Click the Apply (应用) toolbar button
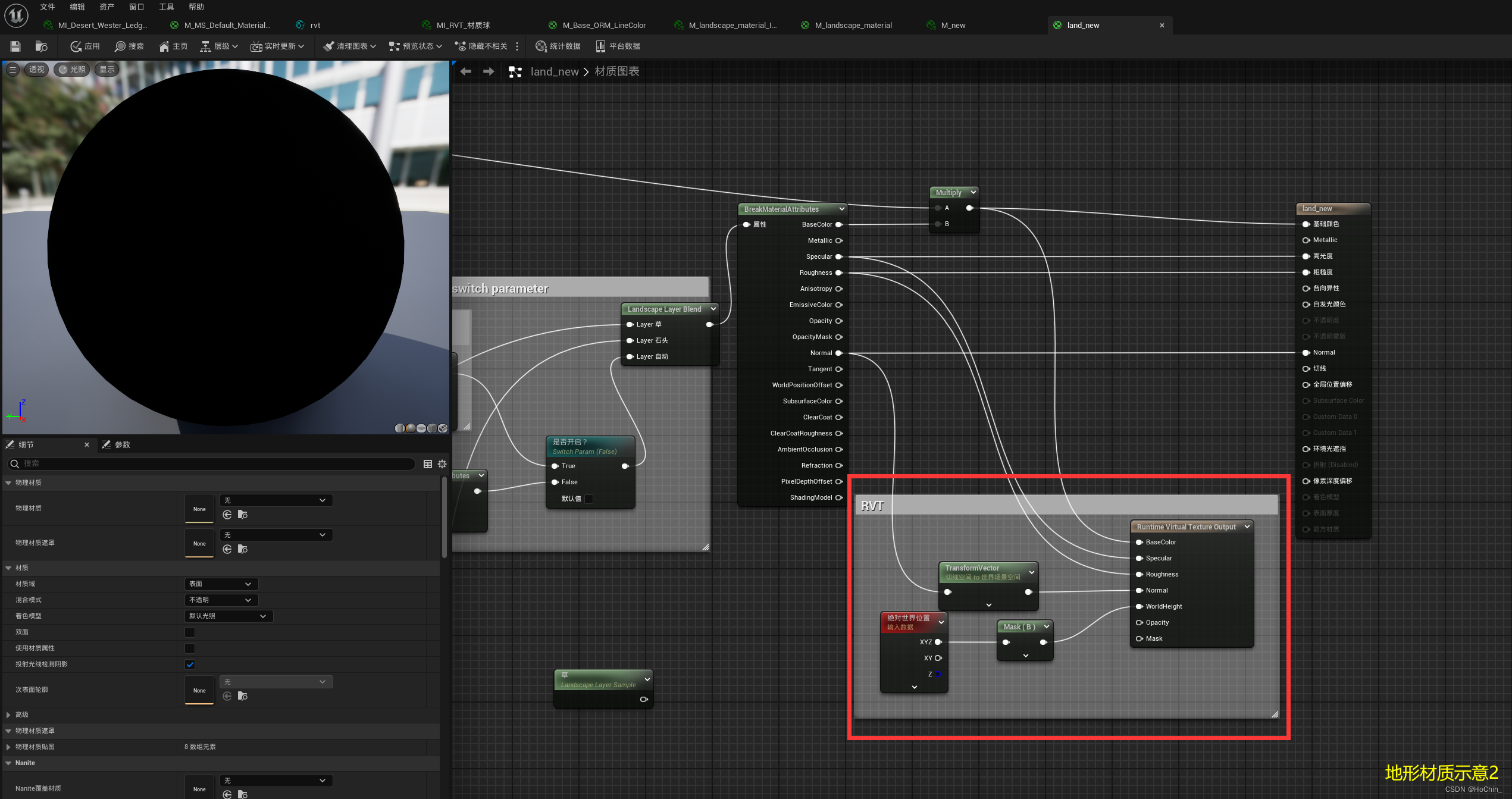1512x799 pixels. [85, 46]
